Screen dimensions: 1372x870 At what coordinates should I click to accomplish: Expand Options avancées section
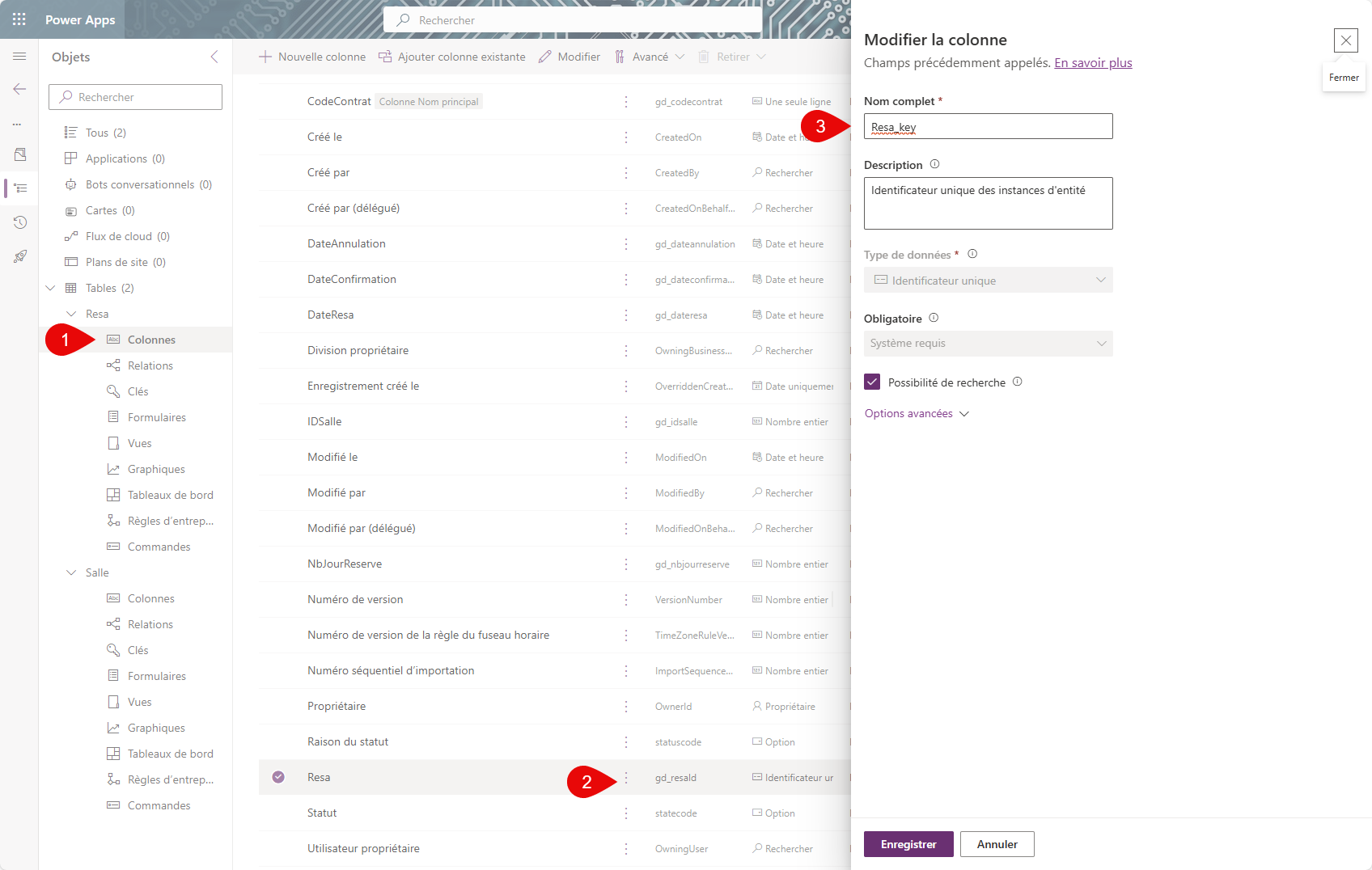point(917,413)
